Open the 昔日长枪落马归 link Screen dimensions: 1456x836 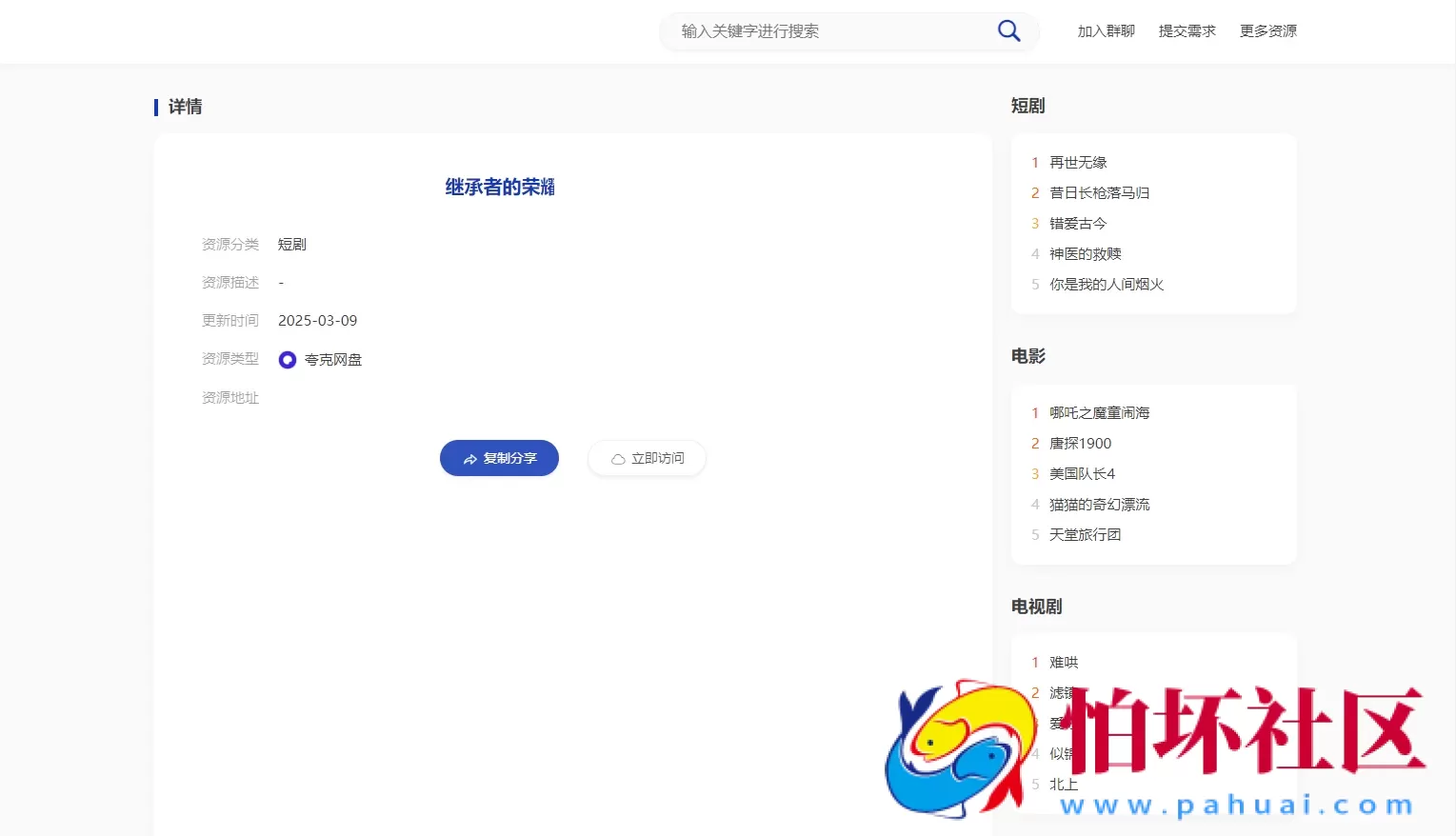(1099, 192)
